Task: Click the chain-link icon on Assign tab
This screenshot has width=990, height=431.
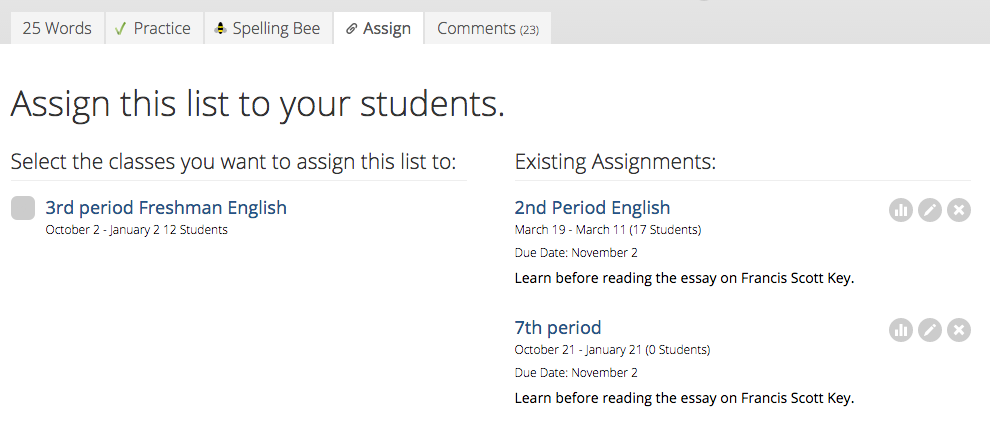Action: click(x=351, y=29)
